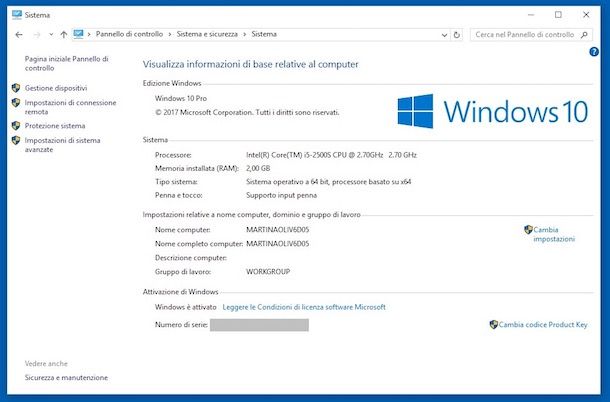Click the shield icon beside Gestione dispositivi
The height and width of the screenshot is (402, 610).
(16, 88)
